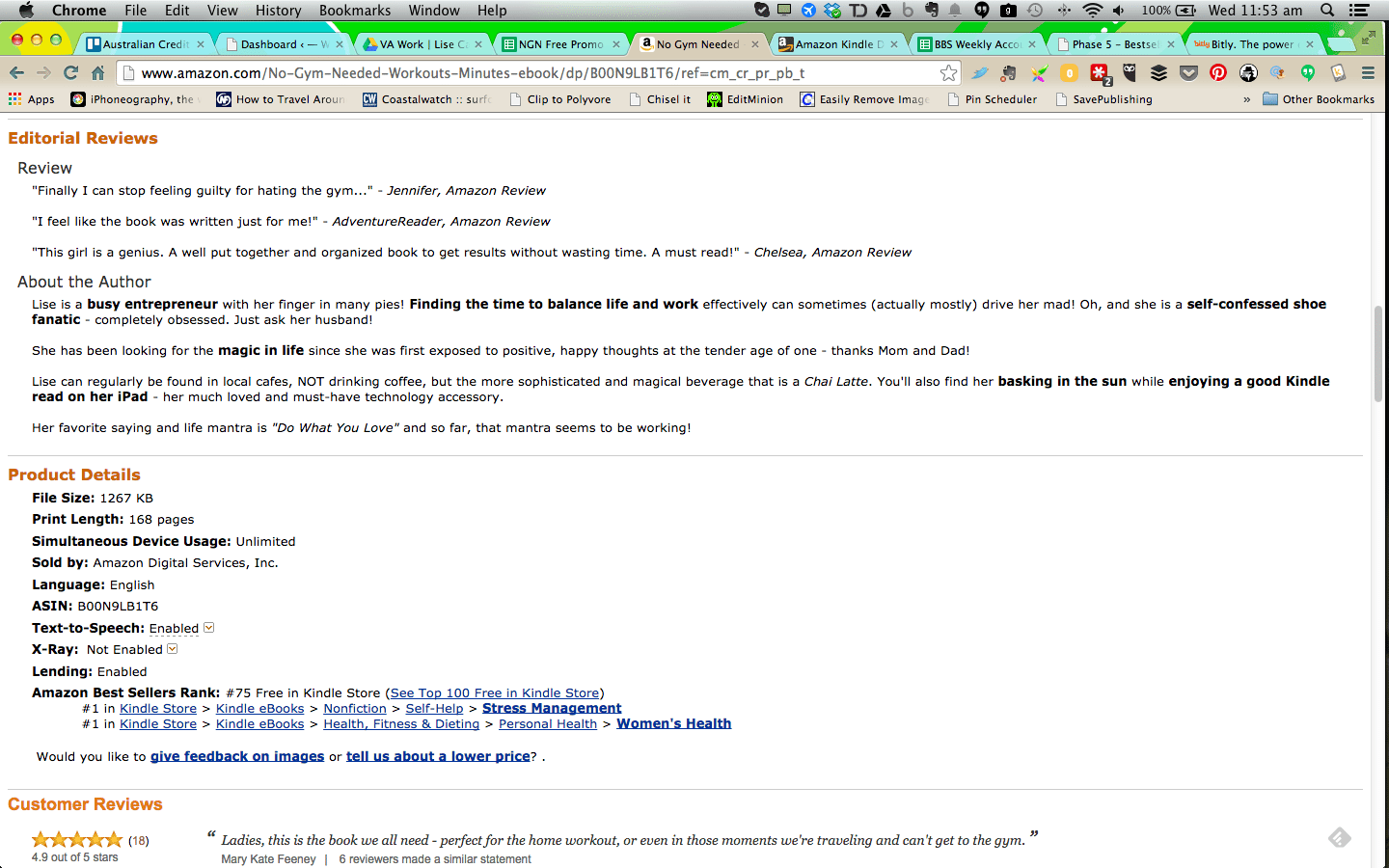Show hidden bookmarks with the chevron
Screen dimensions: 1389x868
pos(1246,99)
